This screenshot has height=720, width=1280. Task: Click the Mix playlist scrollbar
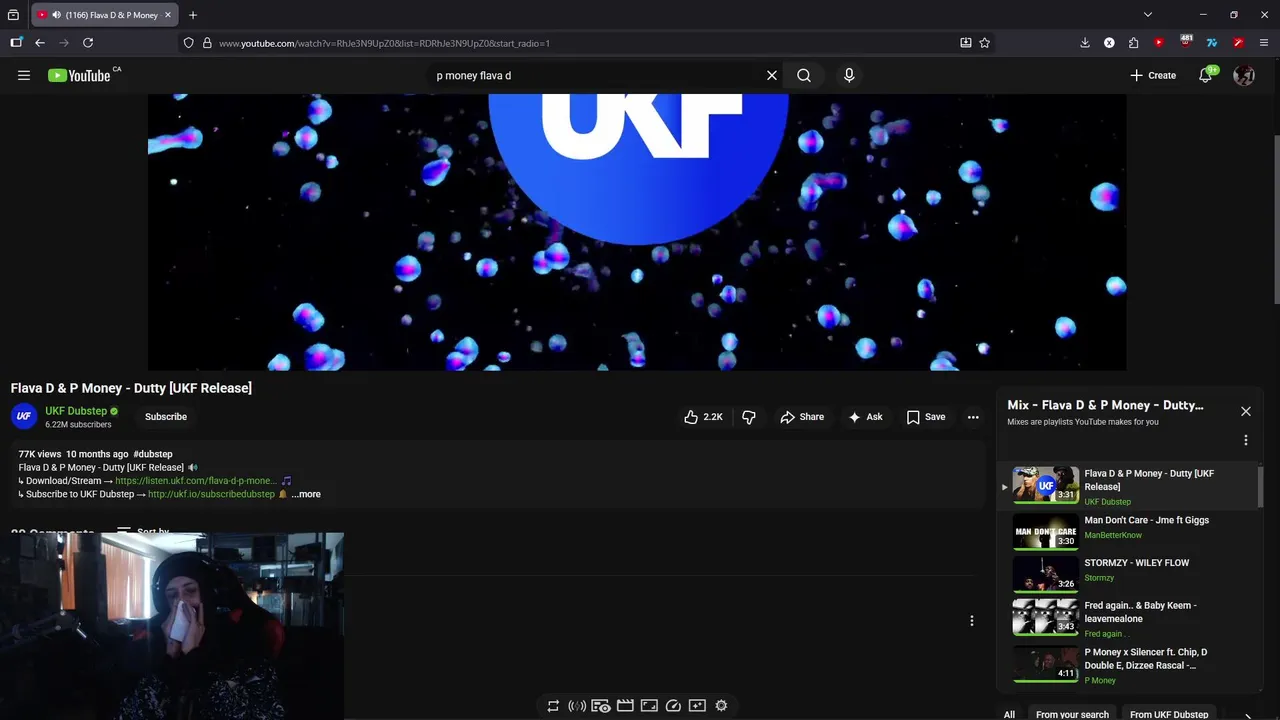tap(1260, 487)
